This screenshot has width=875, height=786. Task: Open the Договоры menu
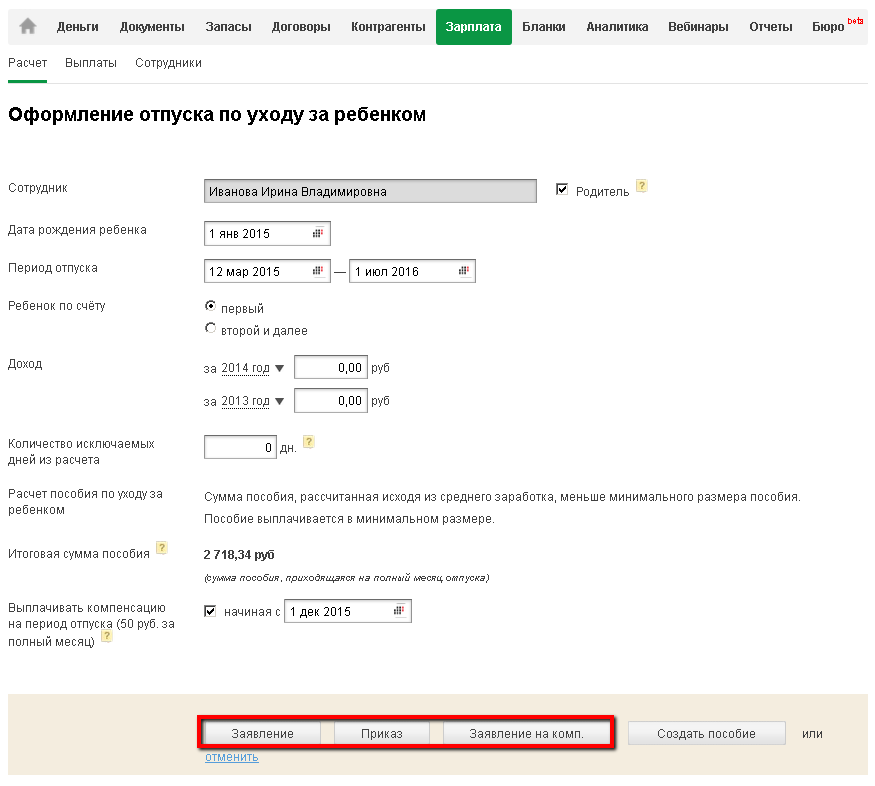[301, 27]
